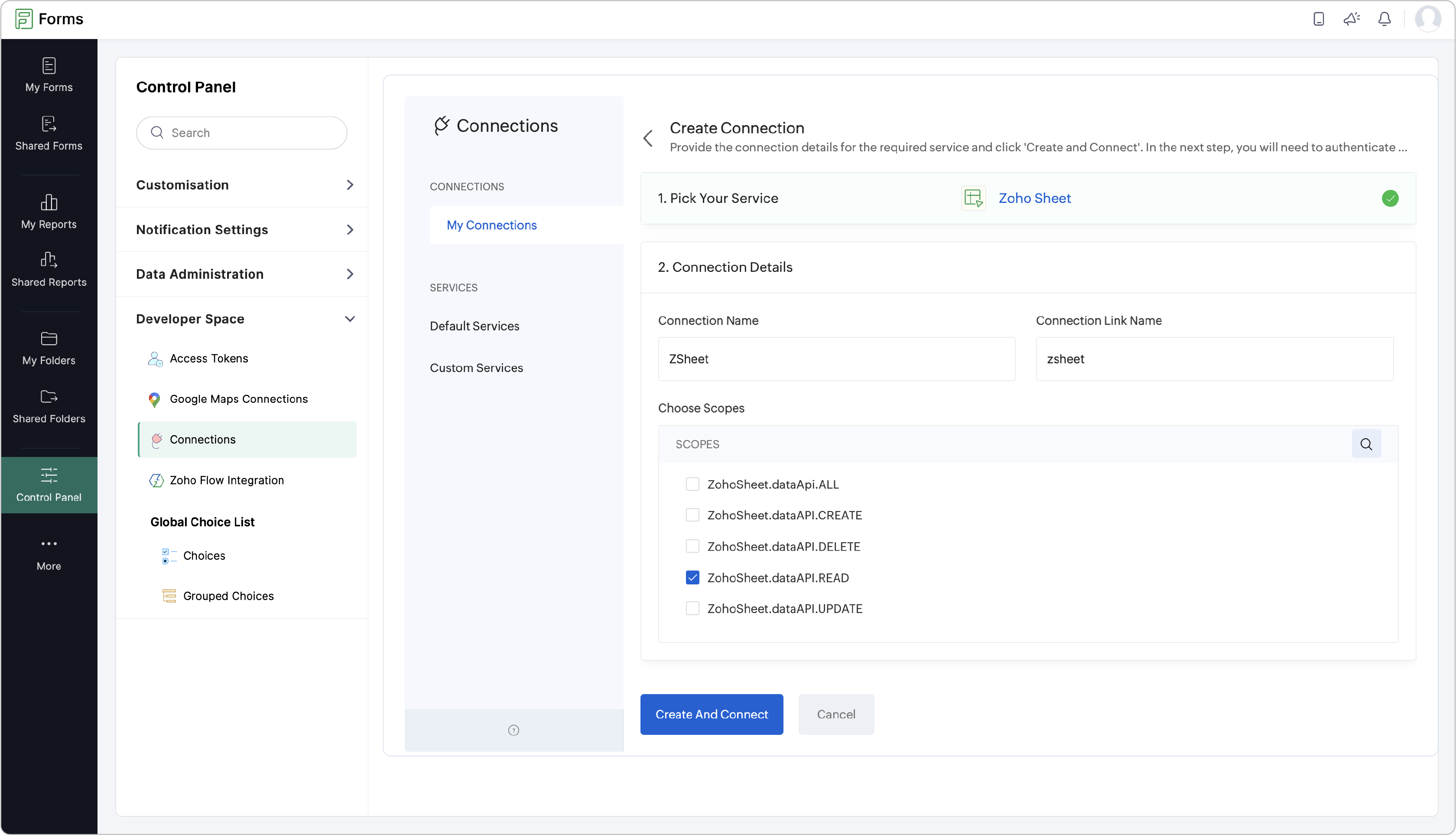Click the announcements megaphone icon
Viewport: 1456px width, 835px height.
pos(1351,19)
